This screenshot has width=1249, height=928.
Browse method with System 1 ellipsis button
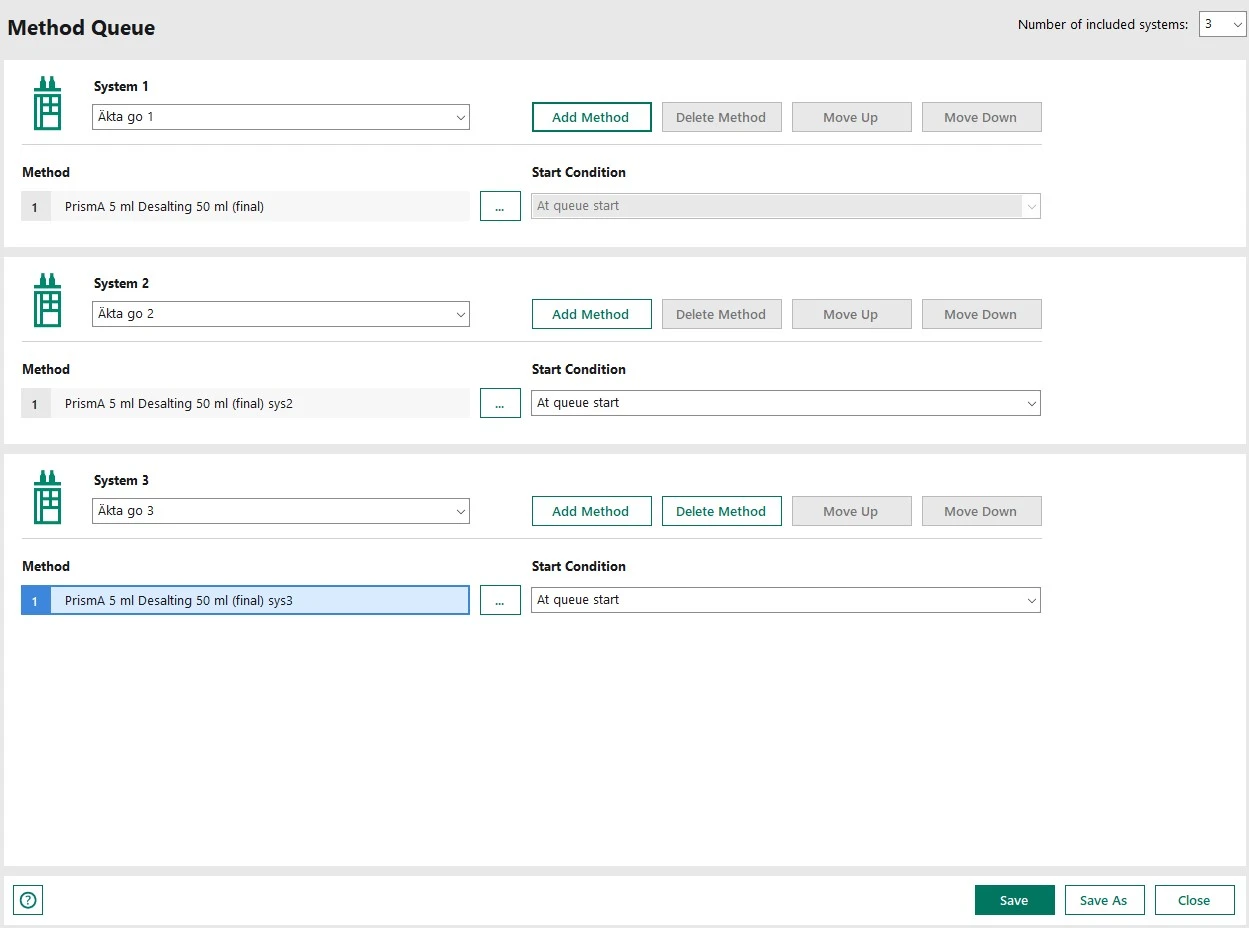pos(500,207)
